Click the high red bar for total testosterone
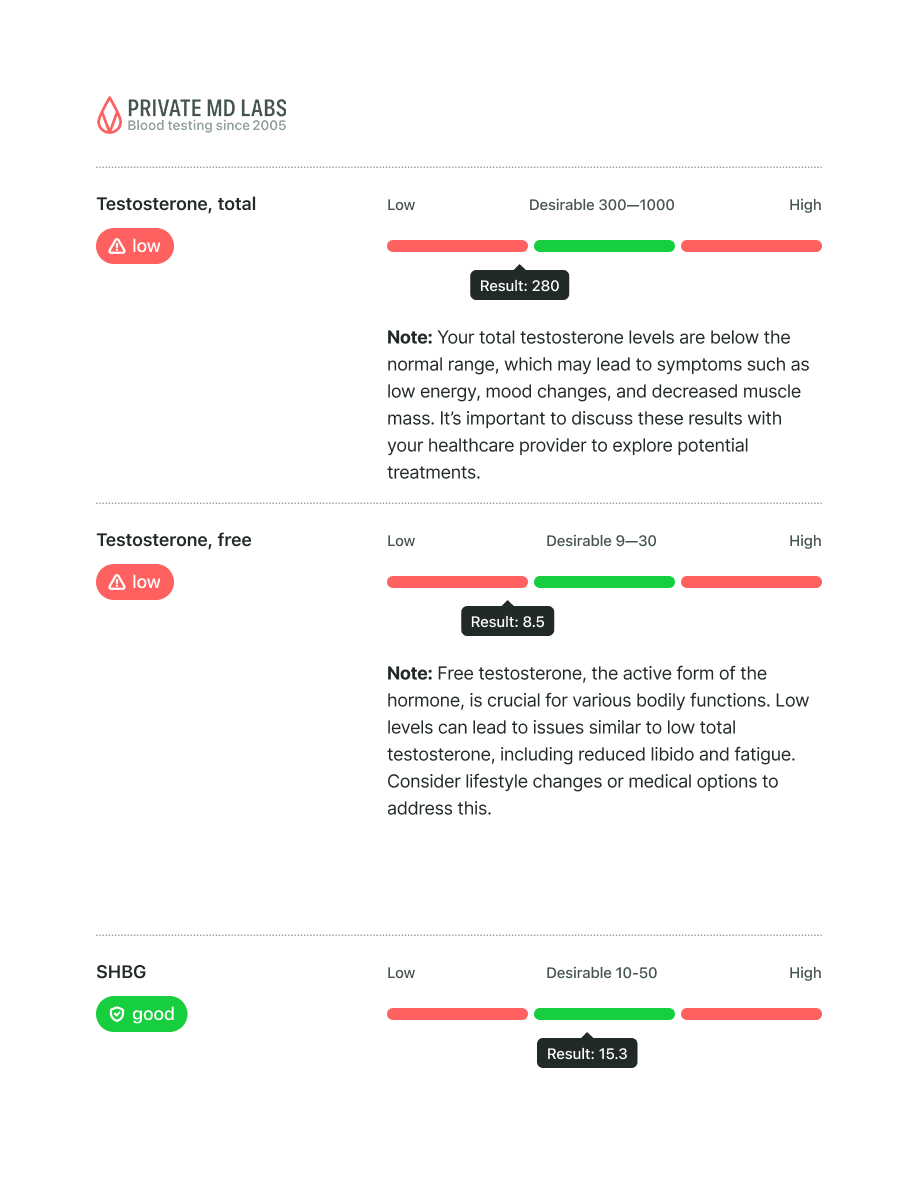Image resolution: width=918 pixels, height=1188 pixels. pyautogui.click(x=751, y=246)
